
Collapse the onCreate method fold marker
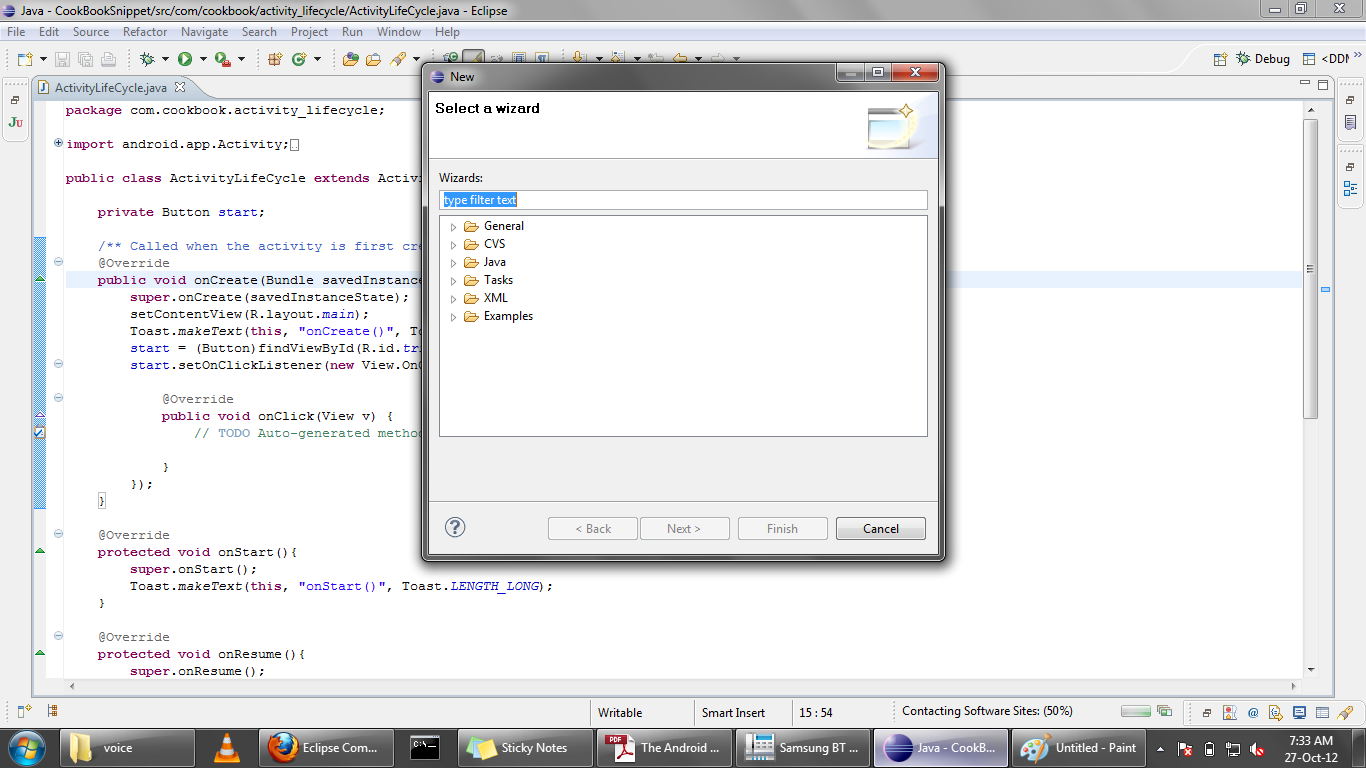(x=58, y=262)
